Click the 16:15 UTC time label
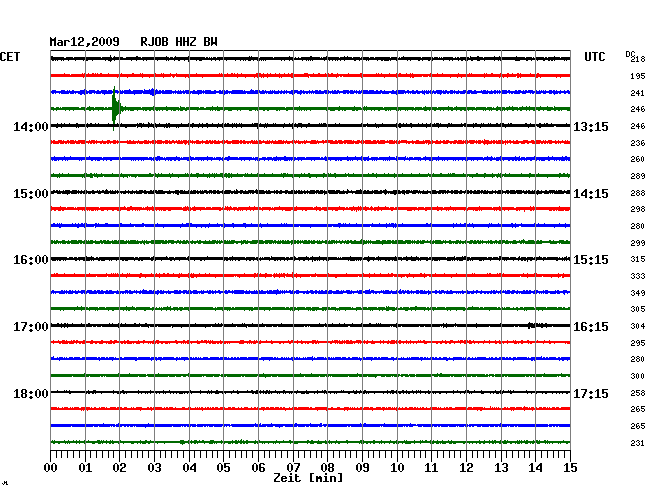The width and height of the screenshot is (650, 494). (591, 327)
